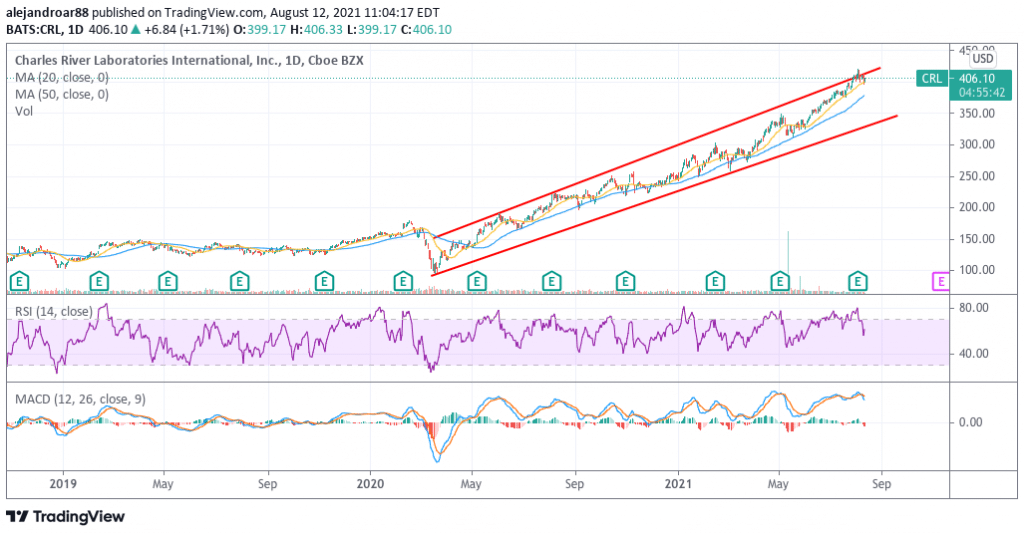Click the tall volume spike bar near May 2021
Screen dimensions: 1024x535
point(788,251)
